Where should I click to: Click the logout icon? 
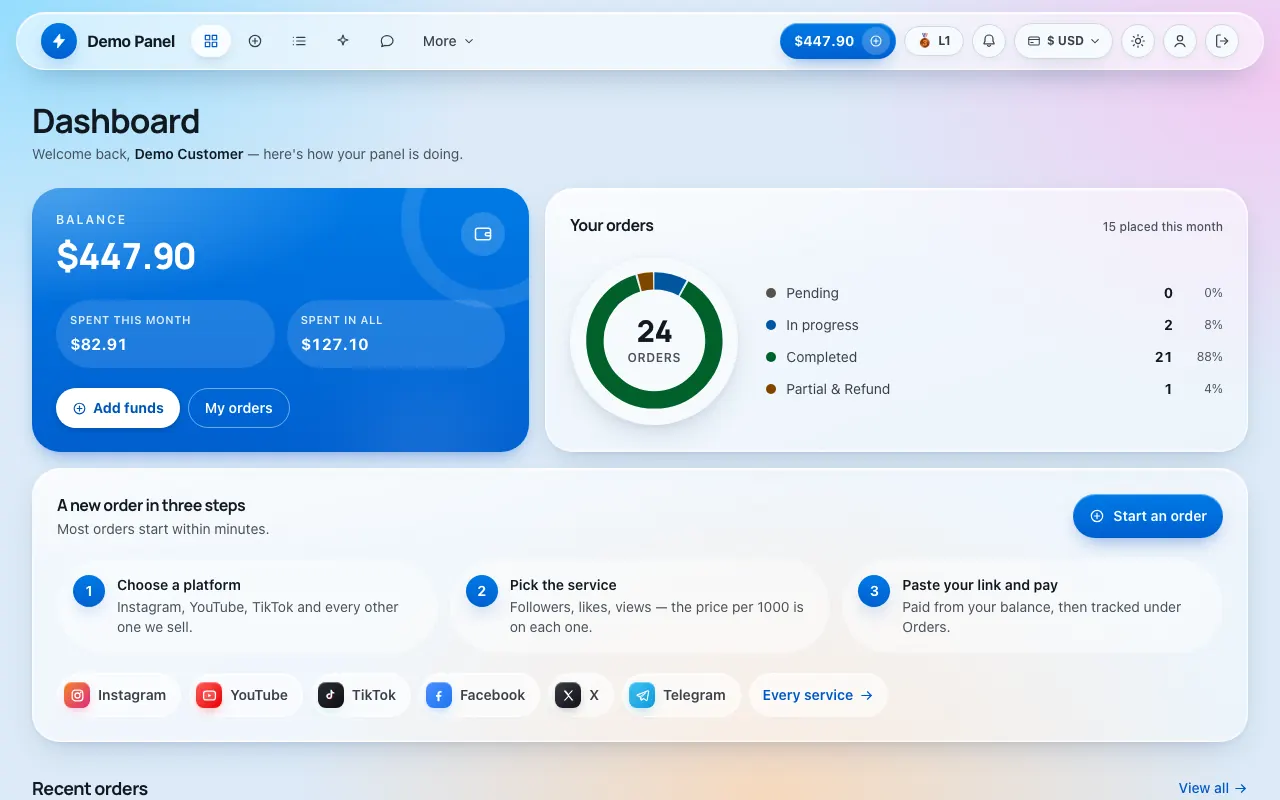pos(1222,41)
